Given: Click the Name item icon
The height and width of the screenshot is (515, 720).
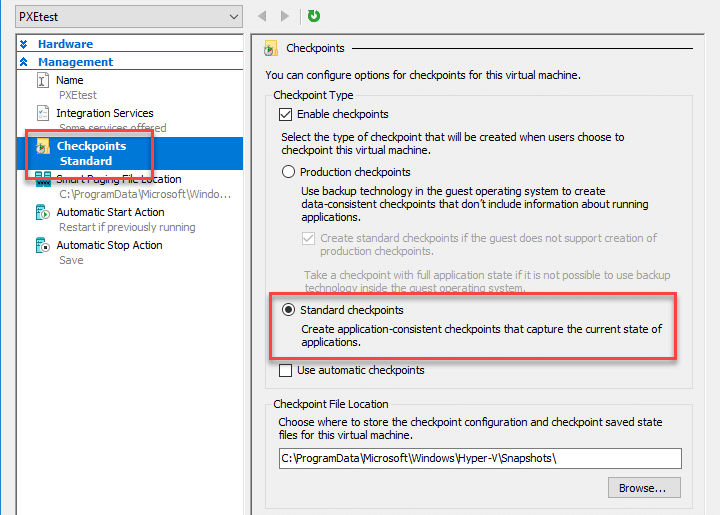Looking at the screenshot, I should (x=43, y=80).
